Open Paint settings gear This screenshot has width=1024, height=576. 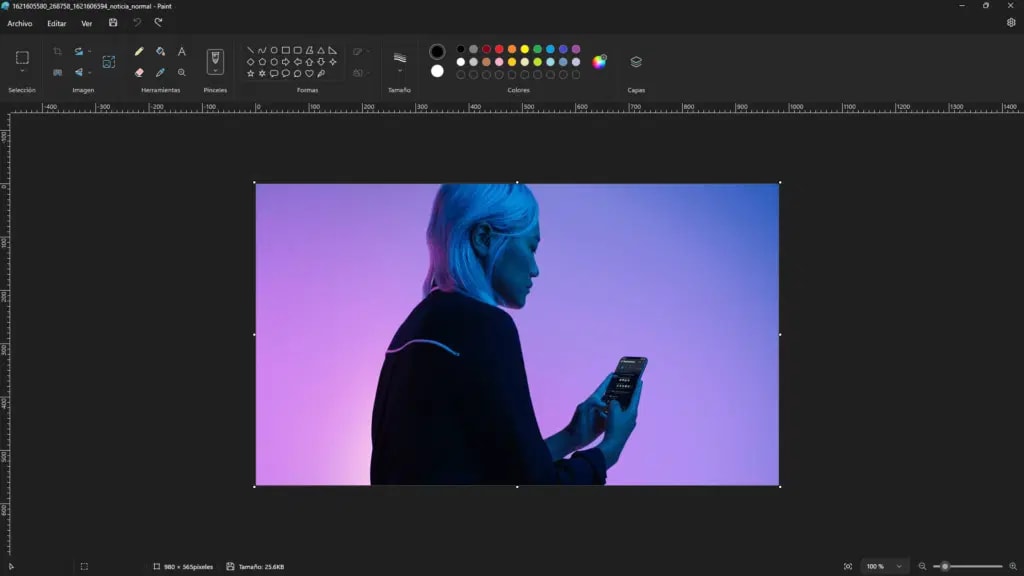tap(1011, 22)
